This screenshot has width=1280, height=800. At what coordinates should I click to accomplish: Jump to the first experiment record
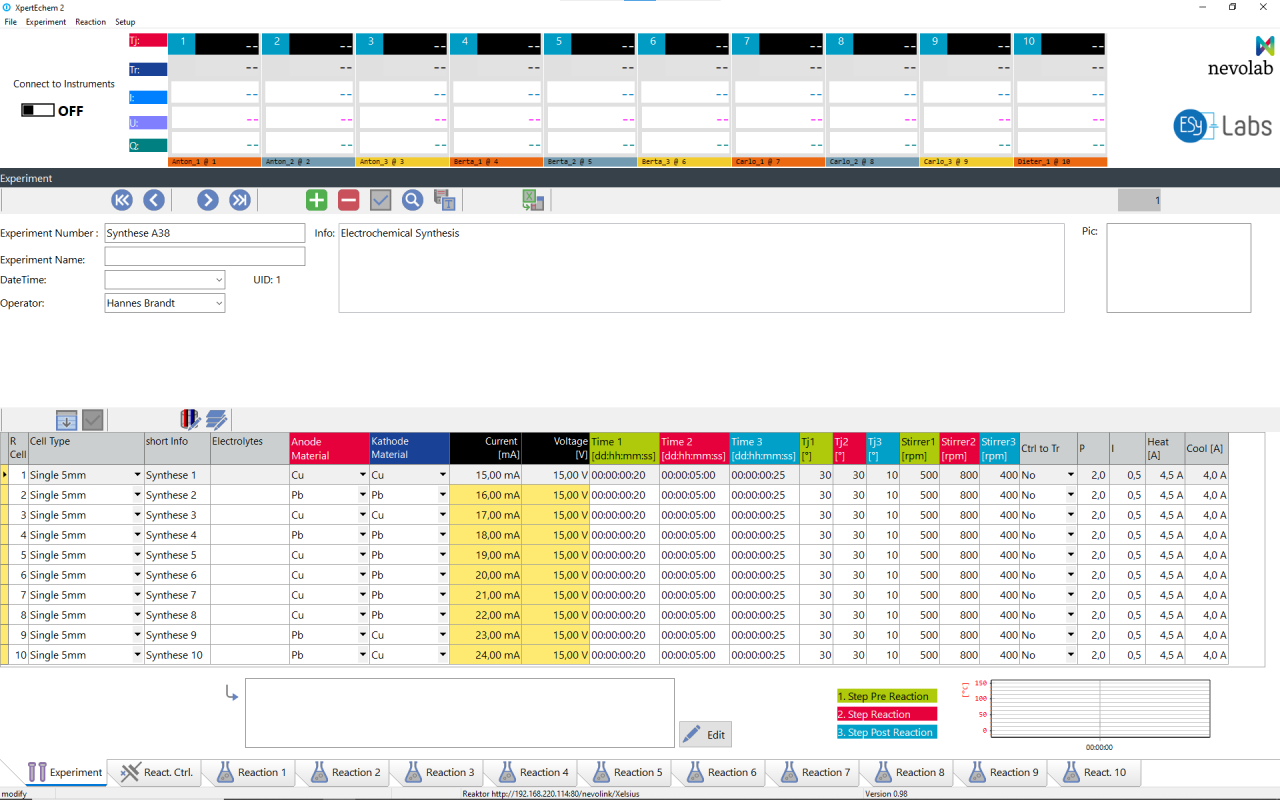tap(122, 200)
